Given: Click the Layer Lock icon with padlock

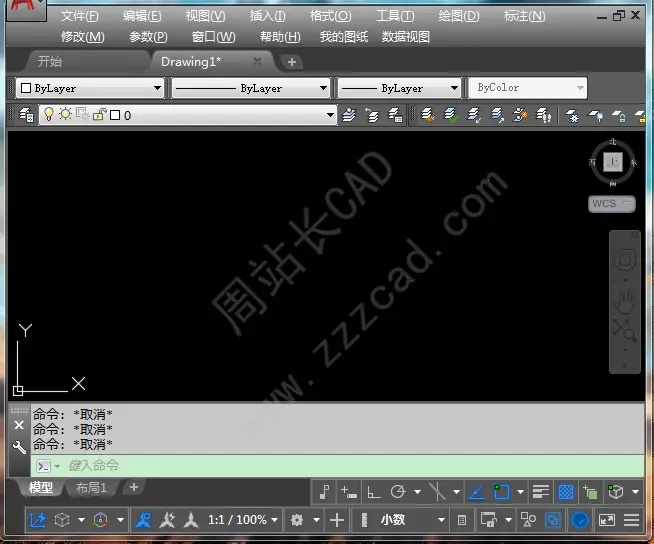Looking at the screenshot, I should [x=619, y=116].
